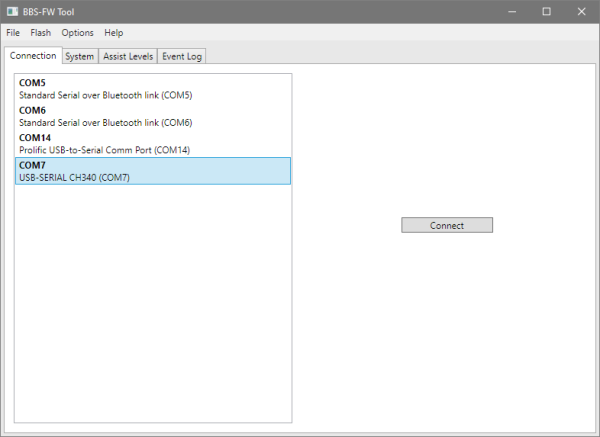This screenshot has height=437, width=600.
Task: Click the BBS-FW Tool app icon
Action: coord(11,11)
